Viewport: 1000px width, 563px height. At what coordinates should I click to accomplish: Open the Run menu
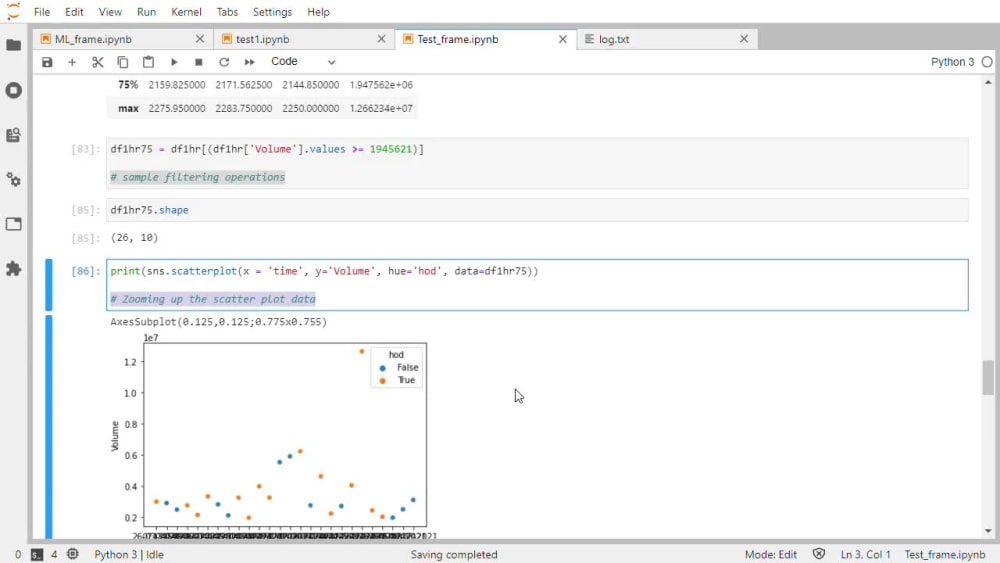coord(146,11)
